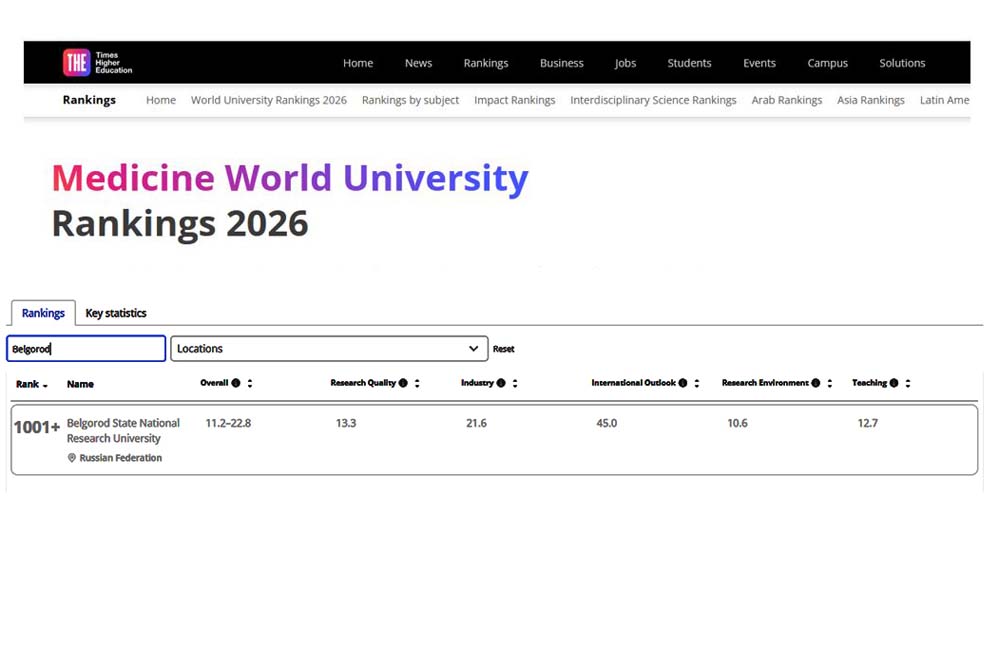Screen dimensions: 999x667
Task: Go to World University Rankings 2026
Action: click(268, 100)
